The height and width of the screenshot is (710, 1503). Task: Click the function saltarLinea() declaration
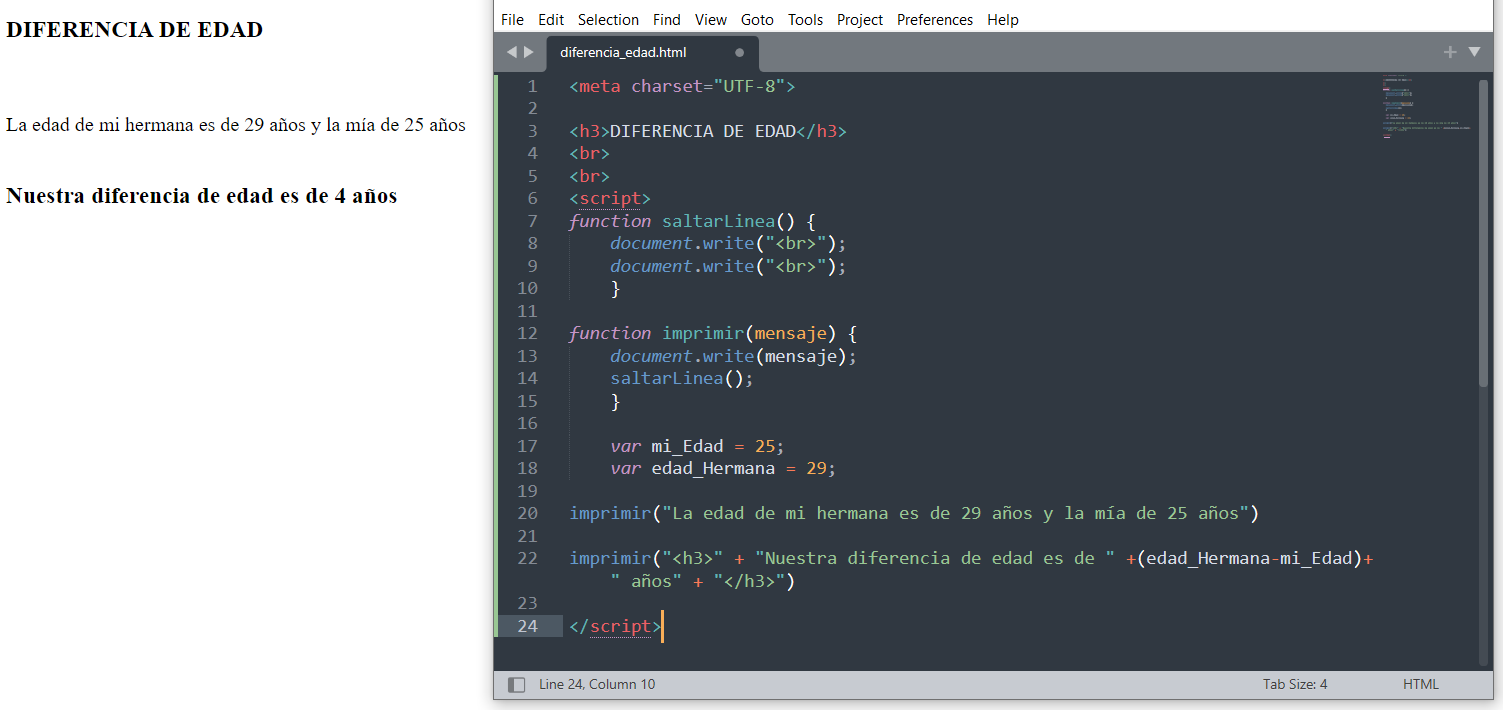693,221
